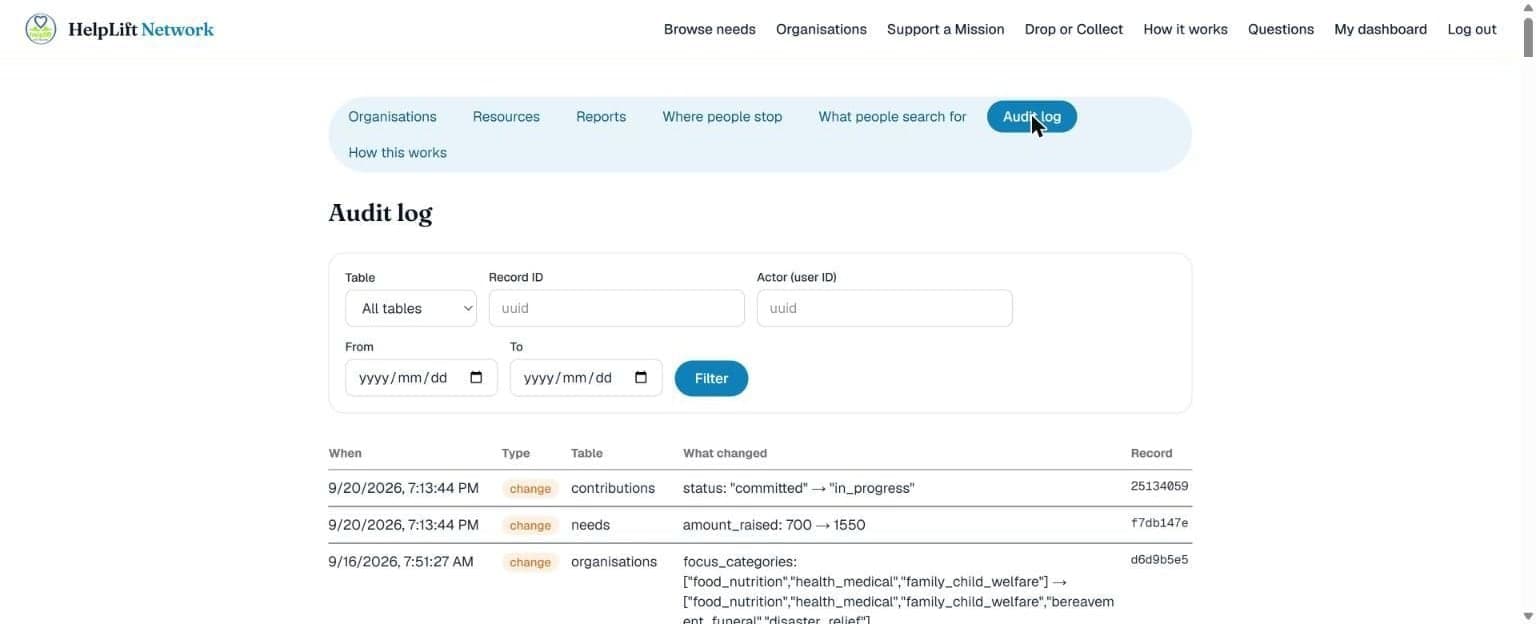Screen dimensions: 1536x624
Task: Click the organisations table cell
Action: [x=614, y=562]
